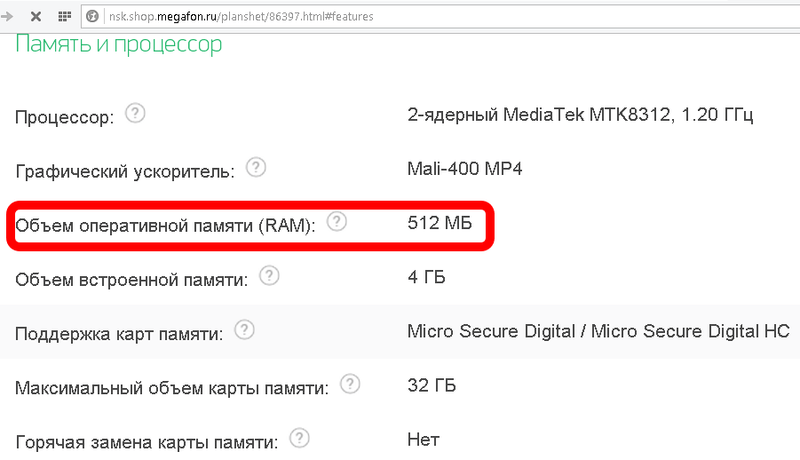The height and width of the screenshot is (460, 800).
Task: Click the site info icon in address bar
Action: [x=92, y=17]
